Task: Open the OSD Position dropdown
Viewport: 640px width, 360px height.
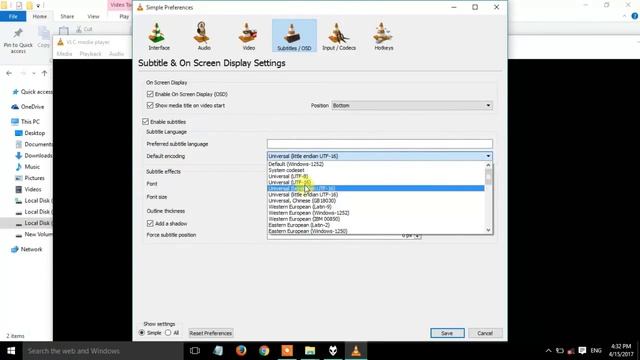Action: (412, 106)
